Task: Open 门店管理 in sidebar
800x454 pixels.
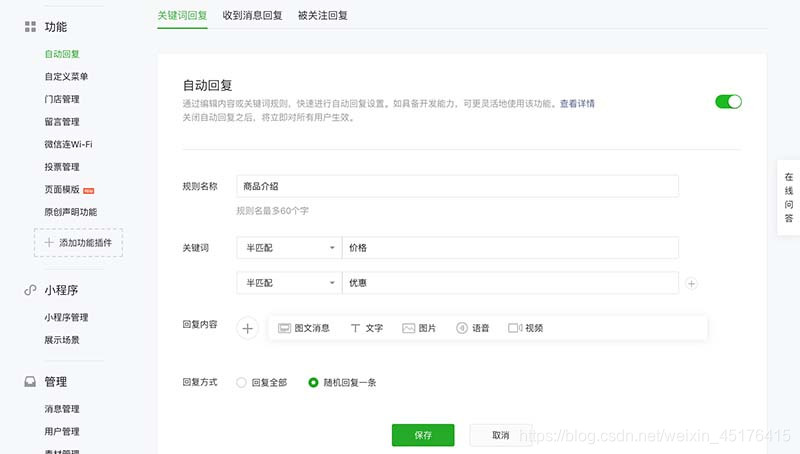Action: pos(62,99)
